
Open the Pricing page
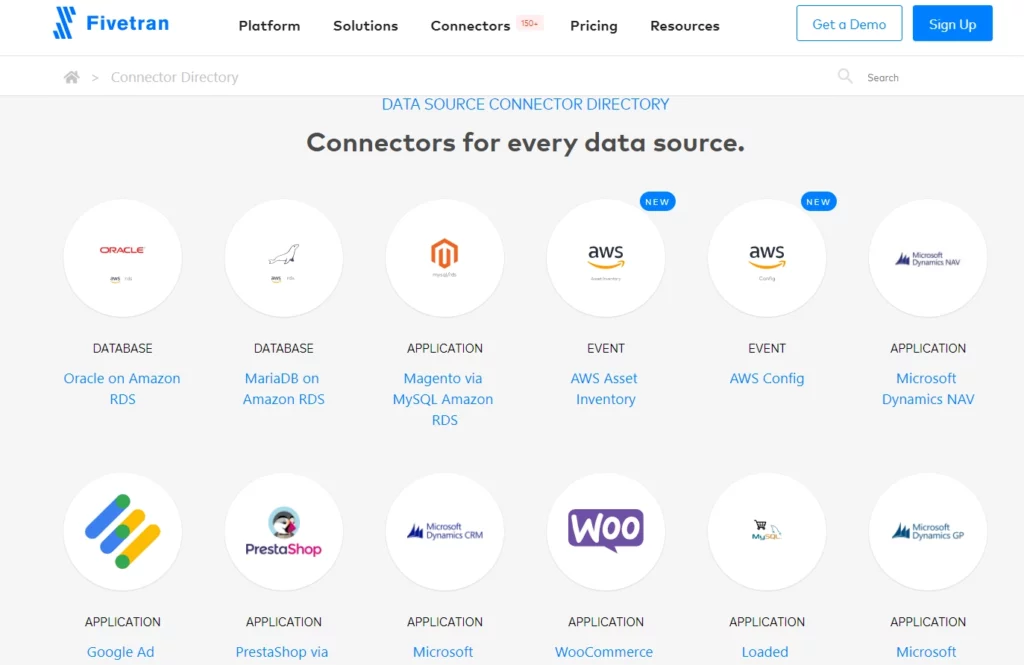click(594, 25)
